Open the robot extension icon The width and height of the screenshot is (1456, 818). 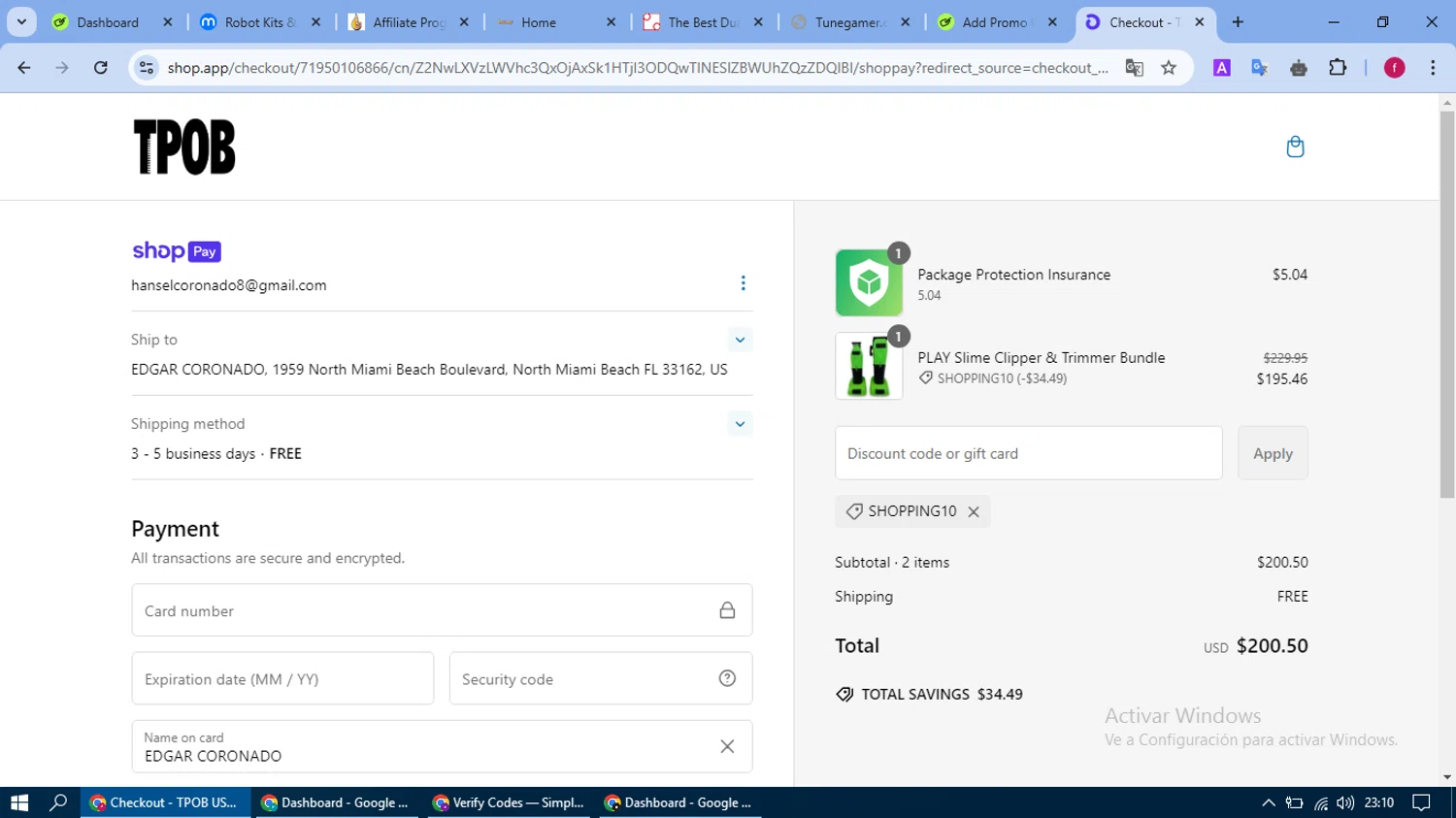(x=1299, y=67)
